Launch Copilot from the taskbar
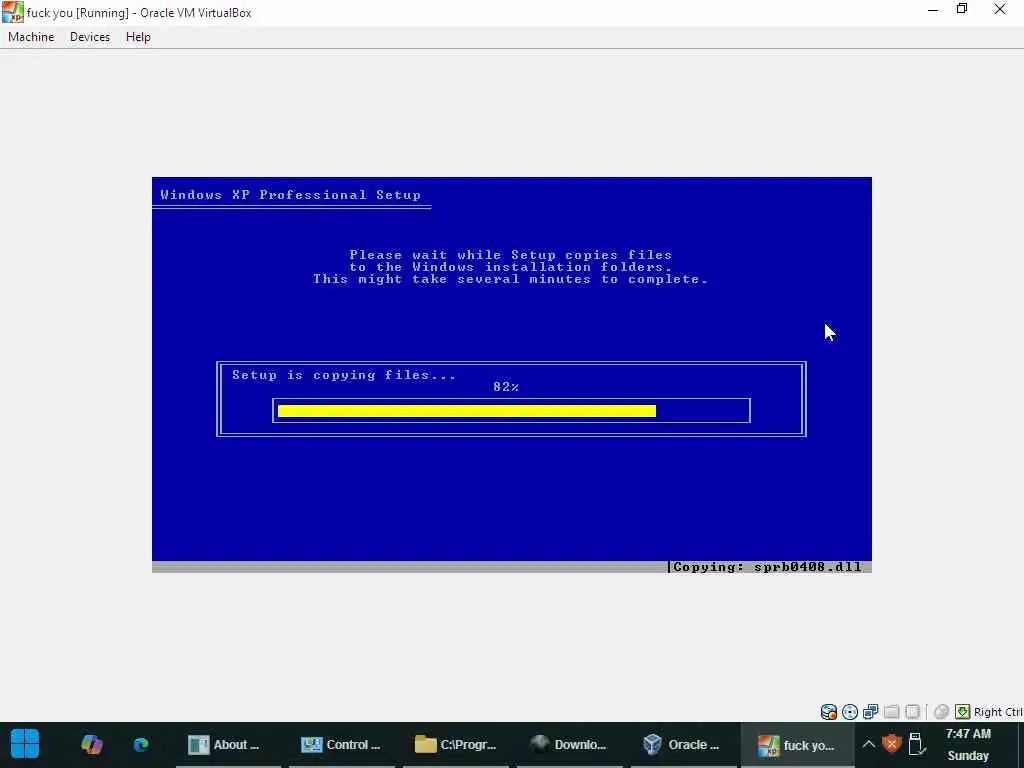The width and height of the screenshot is (1024, 768). [91, 744]
